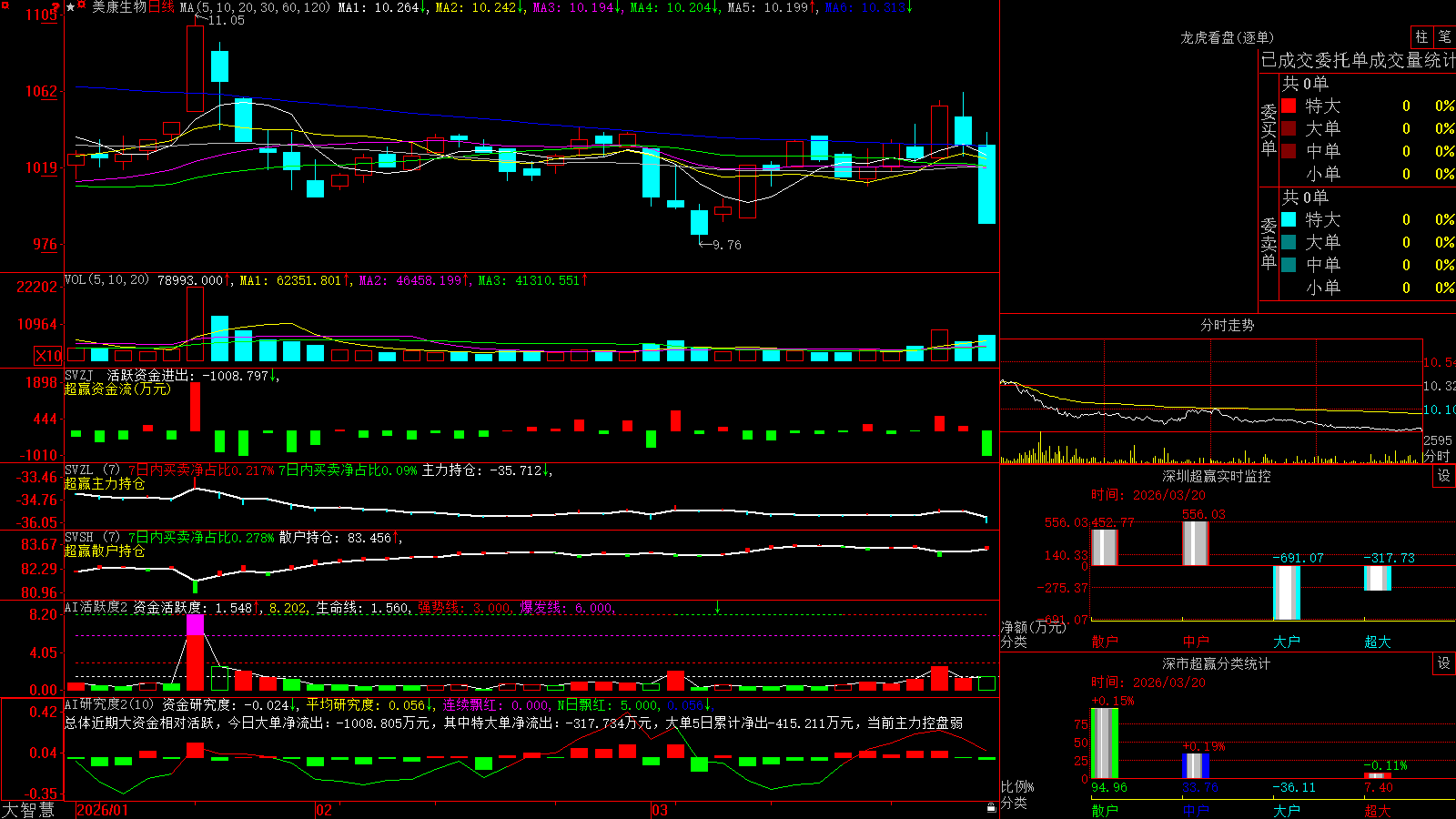The width and height of the screenshot is (1456, 819).
Task: Click the SVSH (7) indicator label
Action: tap(92, 538)
